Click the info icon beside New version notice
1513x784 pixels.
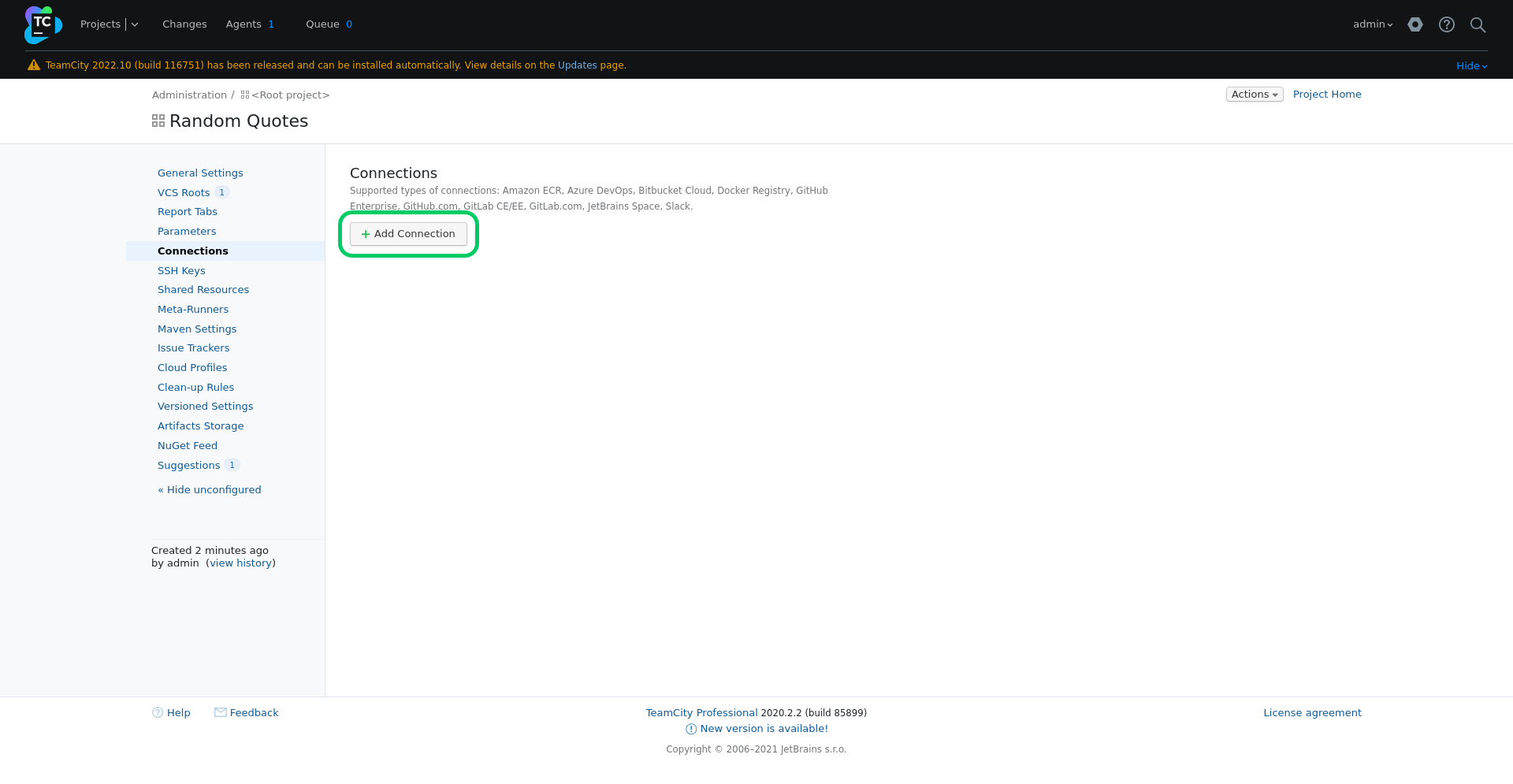[x=691, y=729]
